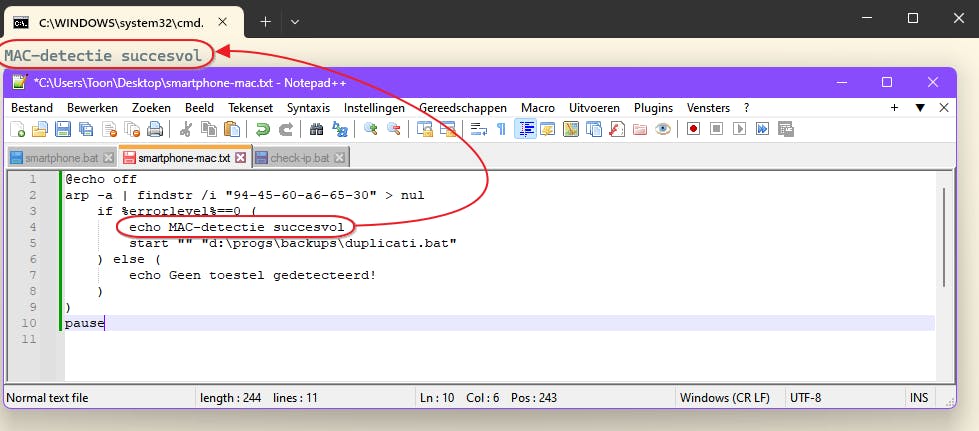The width and height of the screenshot is (979, 431).
Task: Toggle Show All Characters pilcrow icon
Action: point(501,129)
